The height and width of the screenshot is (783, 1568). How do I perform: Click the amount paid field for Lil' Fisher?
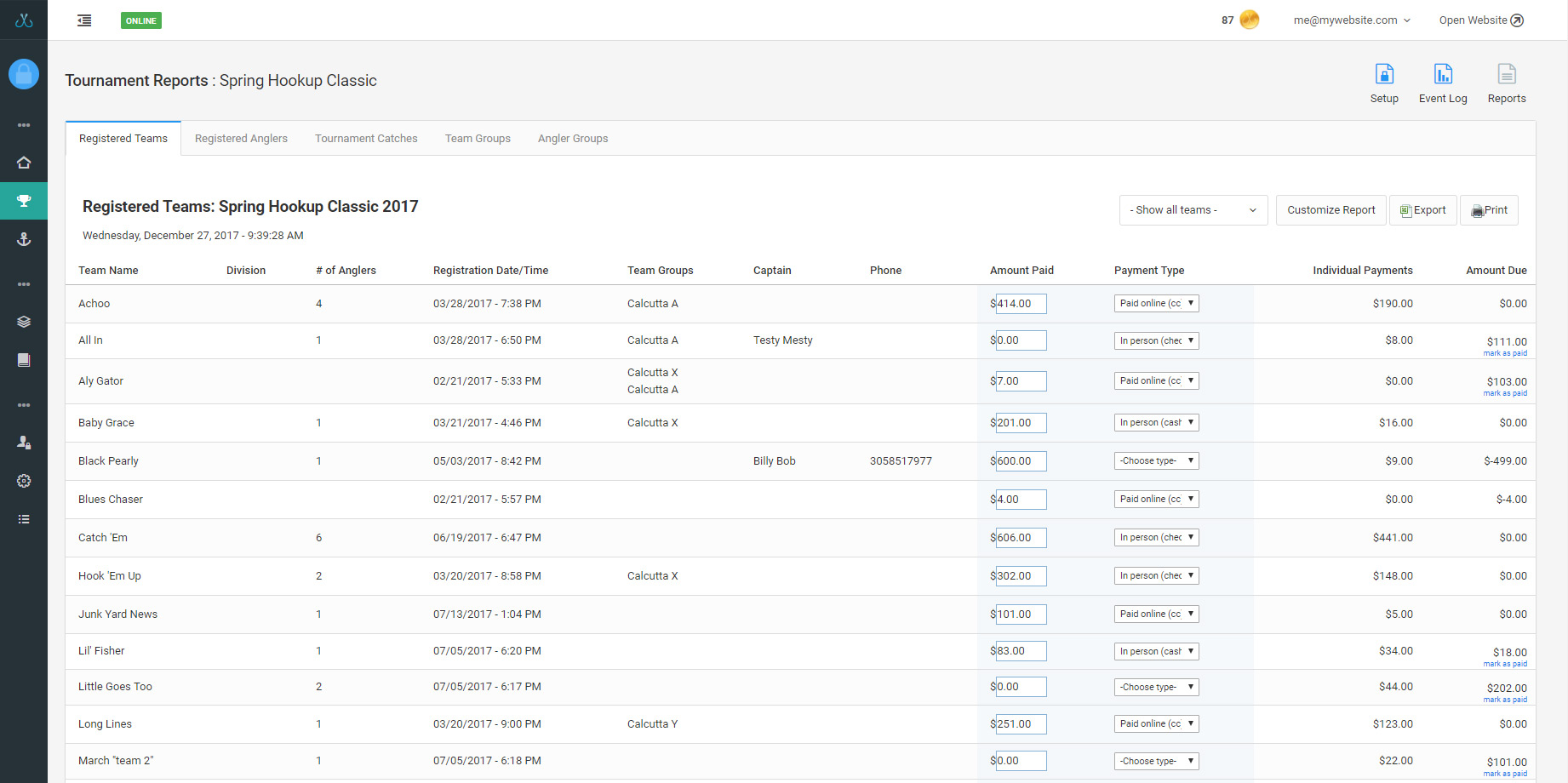pos(1021,651)
